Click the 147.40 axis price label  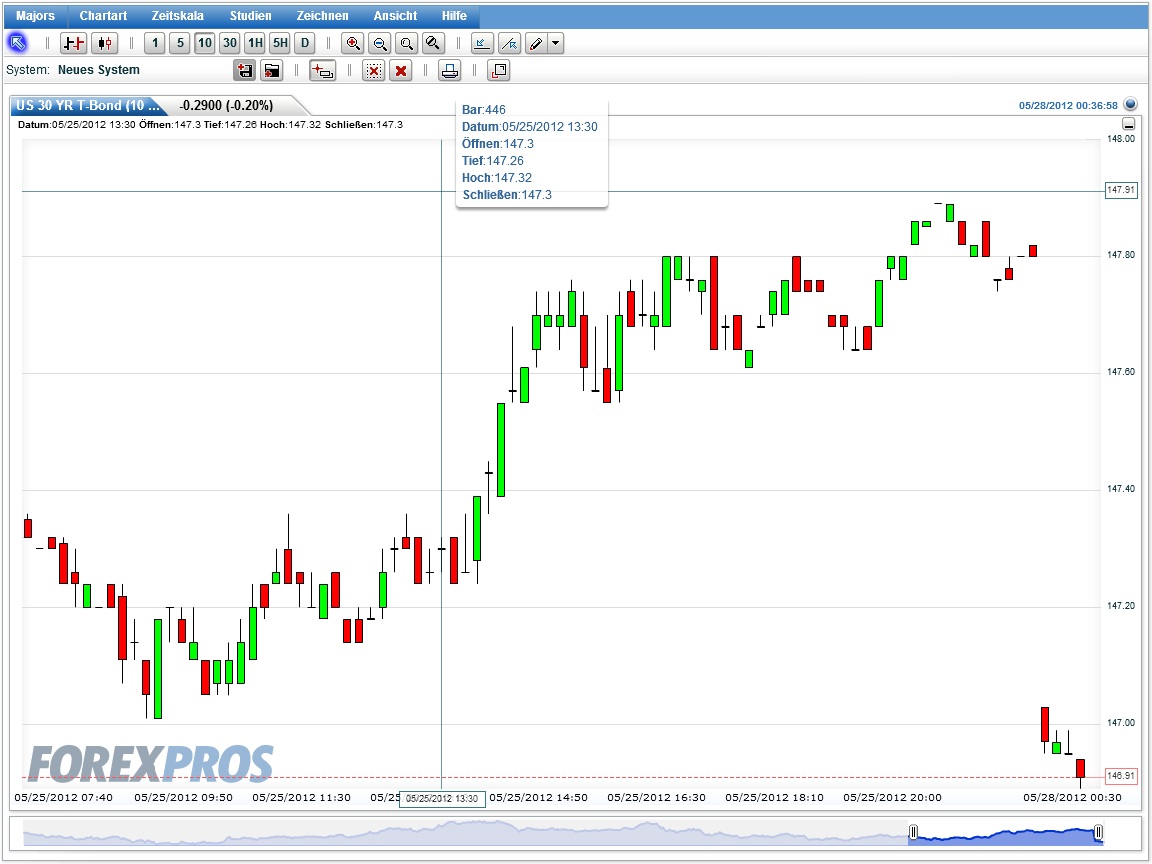(1120, 489)
